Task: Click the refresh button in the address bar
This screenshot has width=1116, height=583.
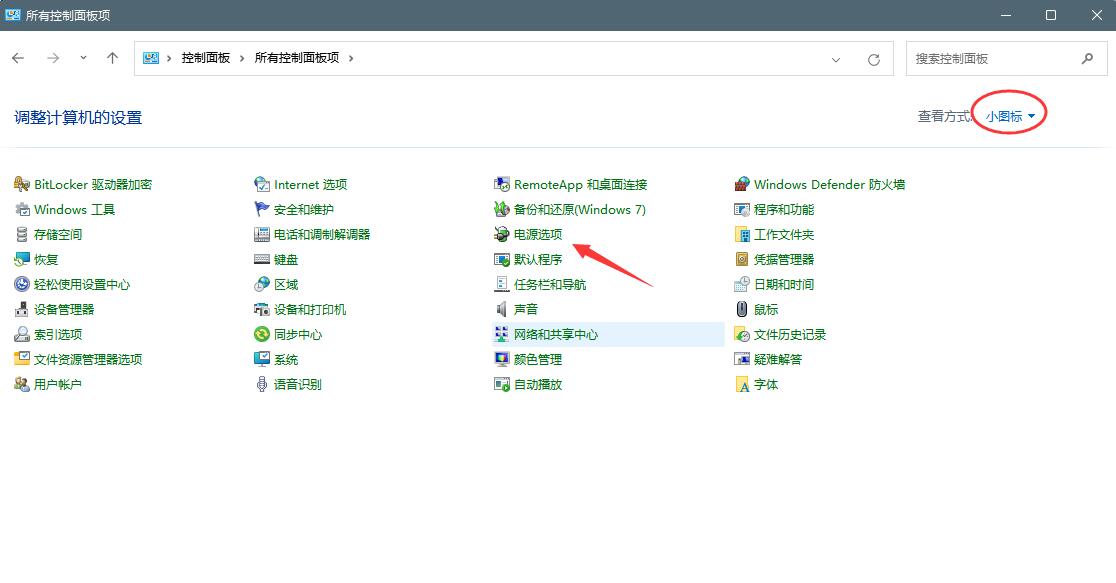Action: tap(875, 58)
